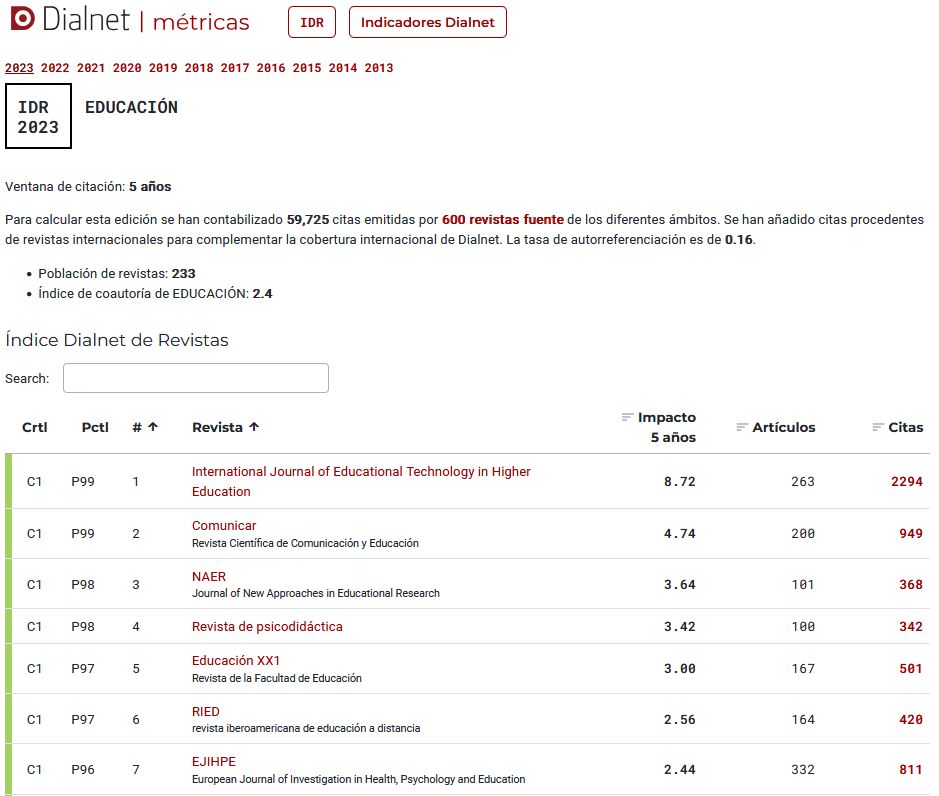Click sort icon beside Impacto 5 años

[627, 417]
